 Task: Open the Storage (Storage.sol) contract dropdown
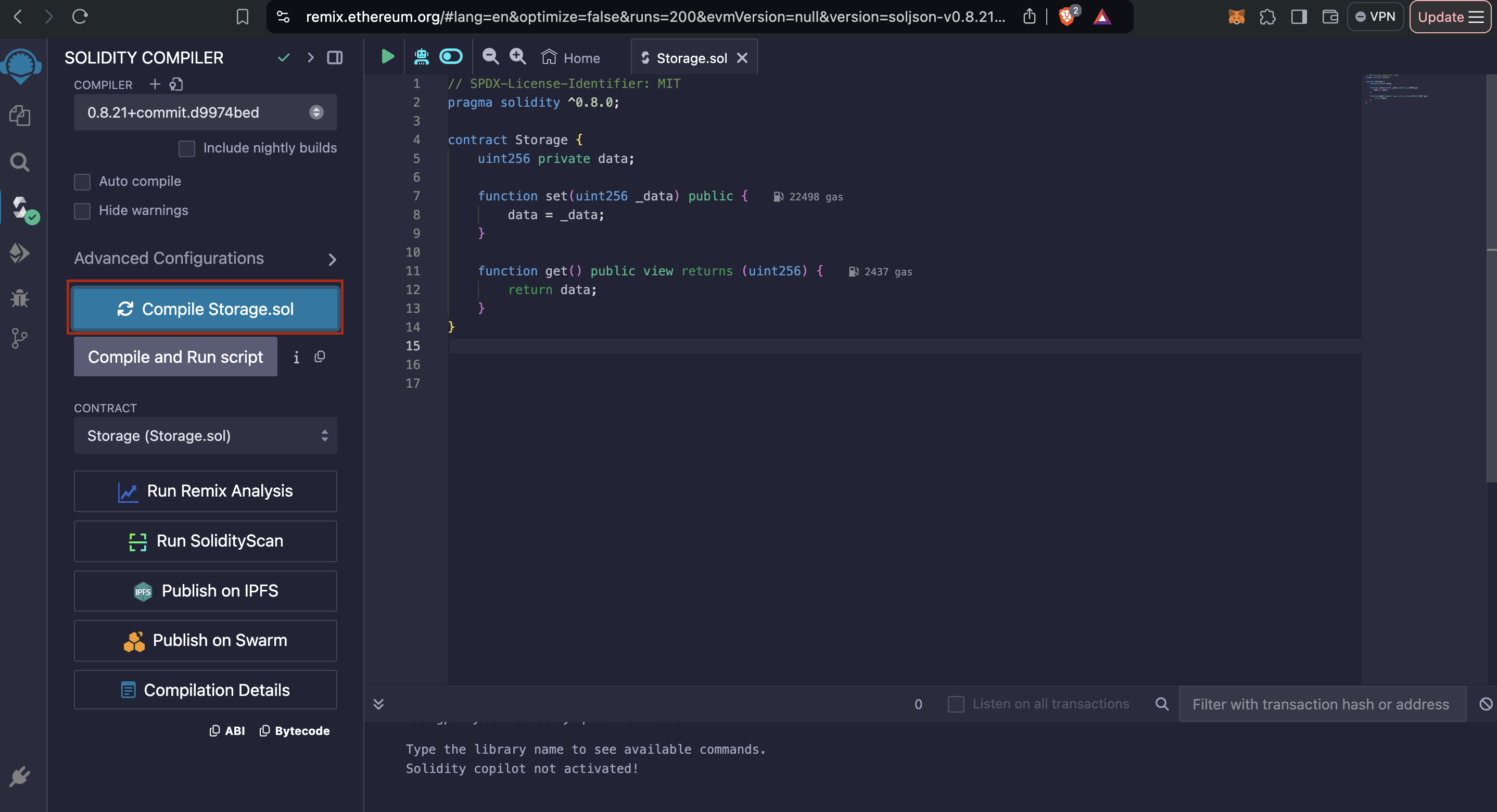point(205,435)
